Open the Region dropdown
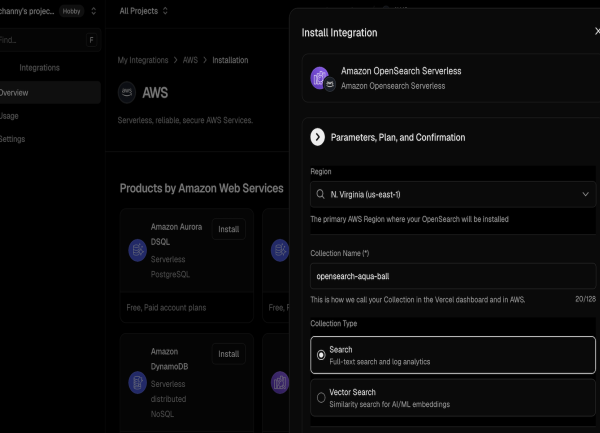The width and height of the screenshot is (600, 433). click(x=453, y=194)
